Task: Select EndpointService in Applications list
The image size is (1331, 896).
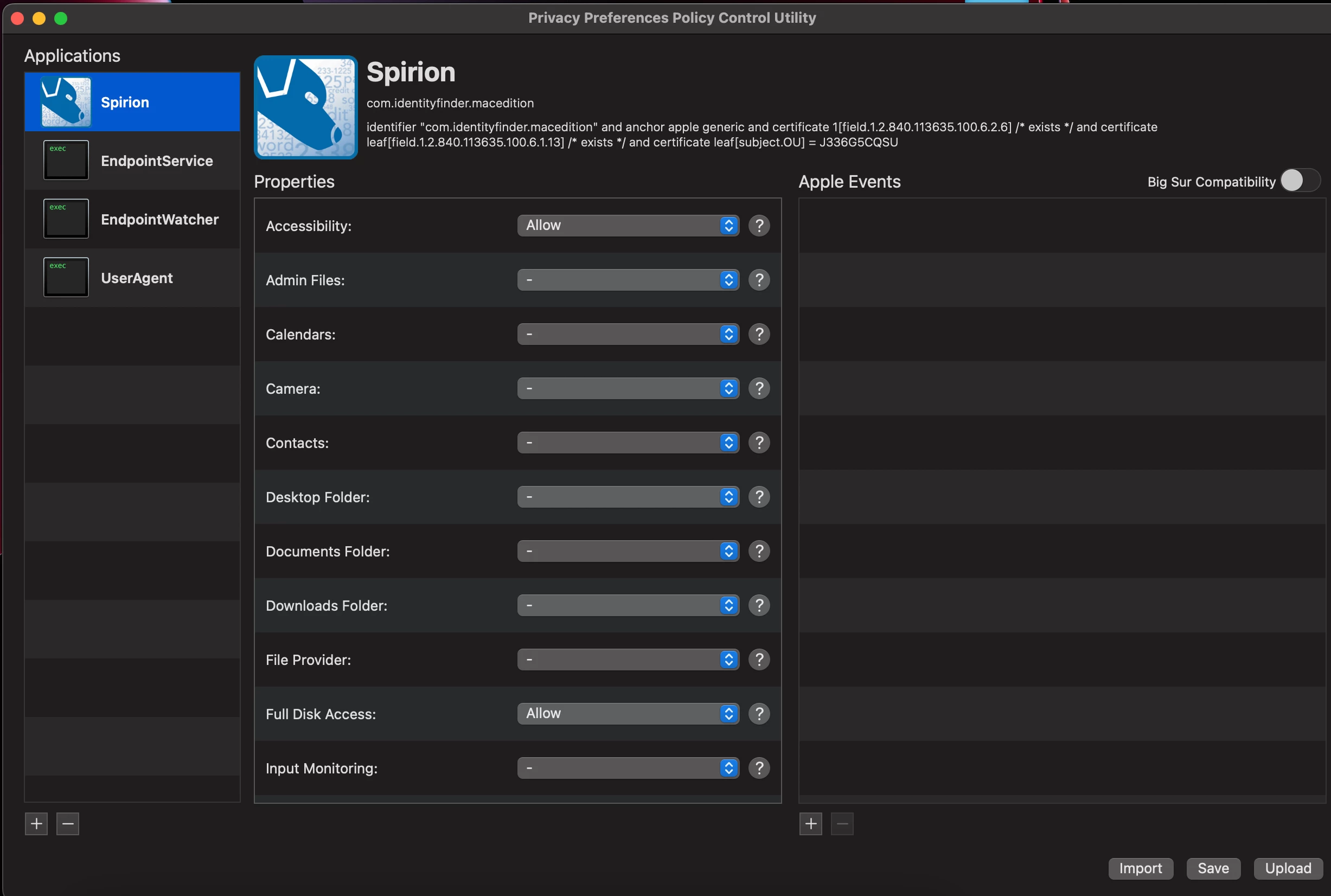Action: pos(132,161)
